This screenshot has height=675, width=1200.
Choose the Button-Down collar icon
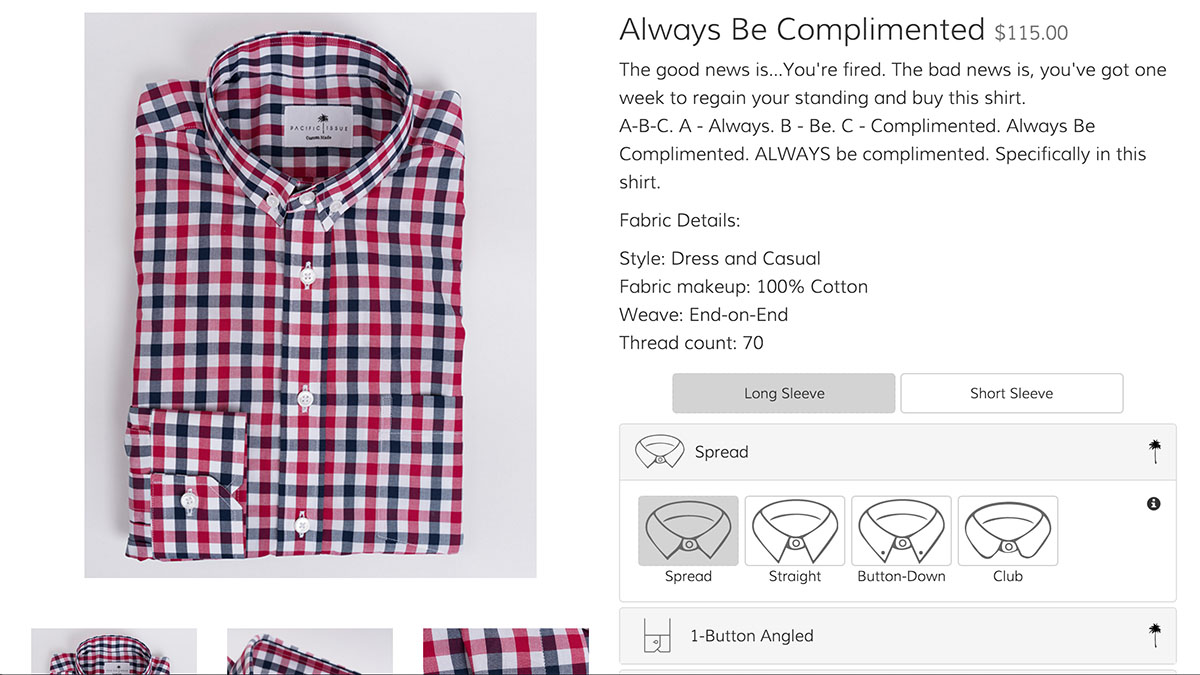[x=901, y=531]
